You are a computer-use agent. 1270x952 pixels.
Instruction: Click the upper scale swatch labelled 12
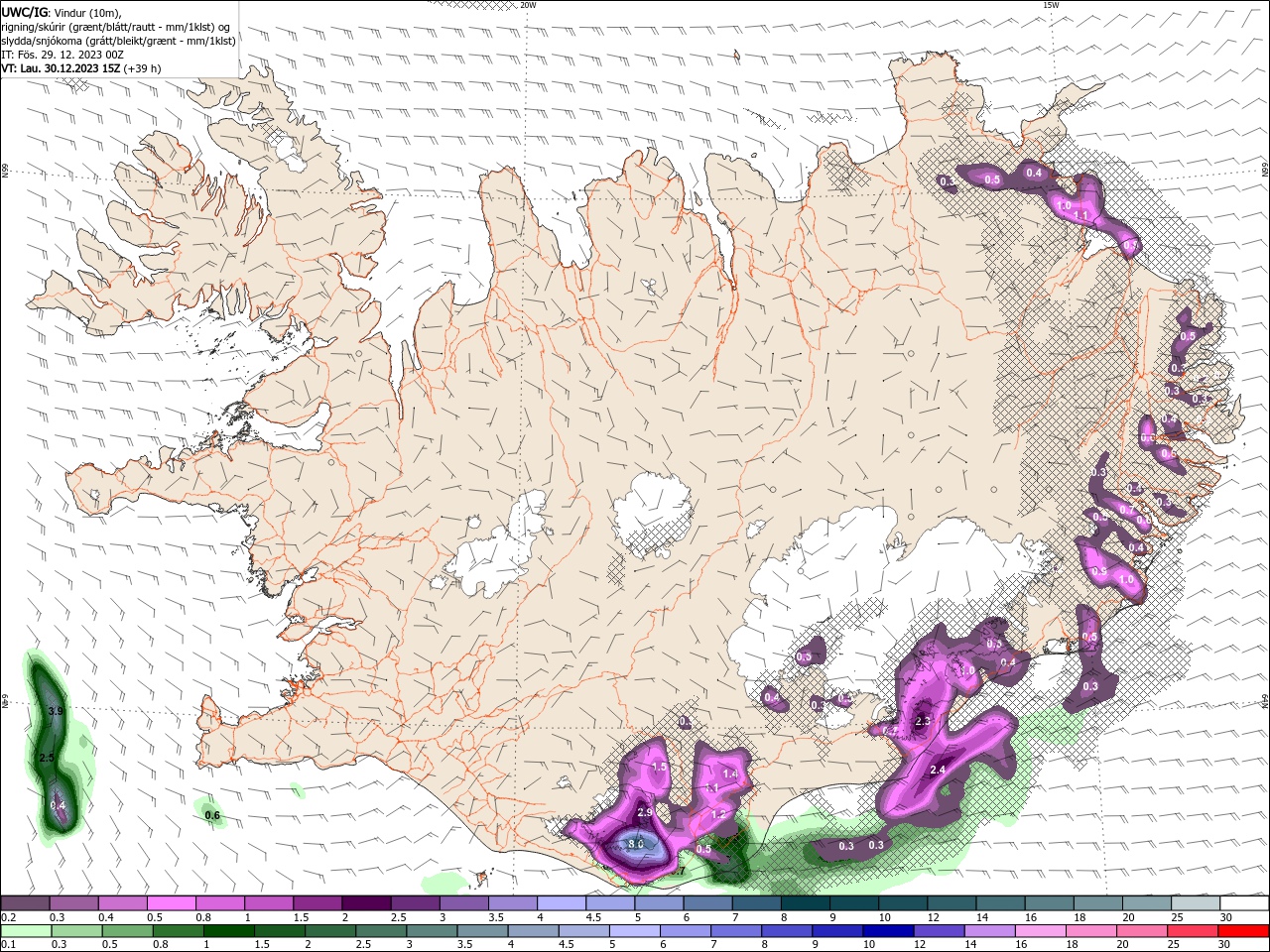pyautogui.click(x=952, y=903)
